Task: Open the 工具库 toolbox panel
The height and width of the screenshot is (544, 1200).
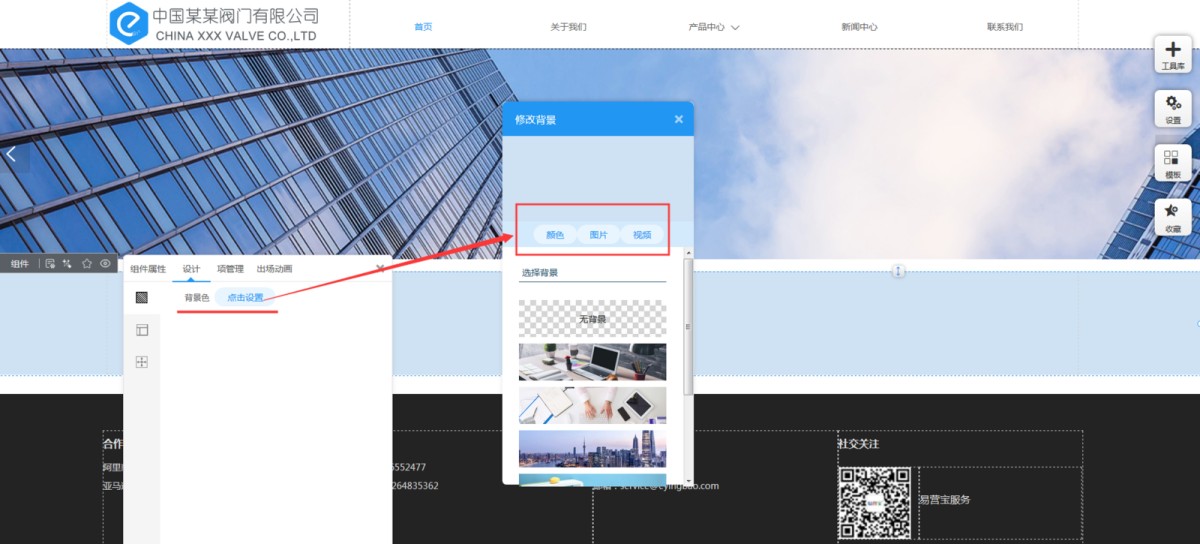Action: click(x=1172, y=53)
